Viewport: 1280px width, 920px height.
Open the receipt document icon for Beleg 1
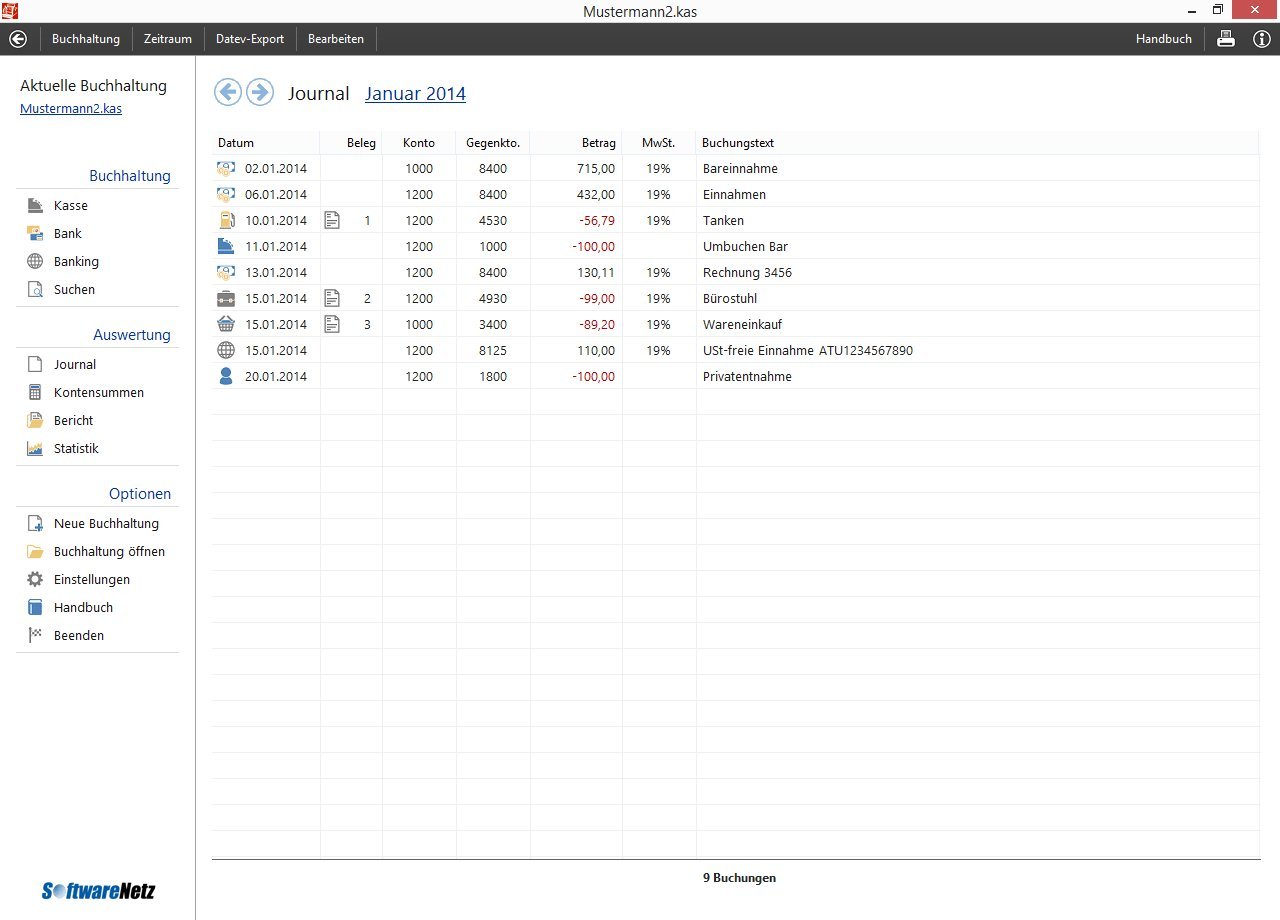(x=332, y=220)
